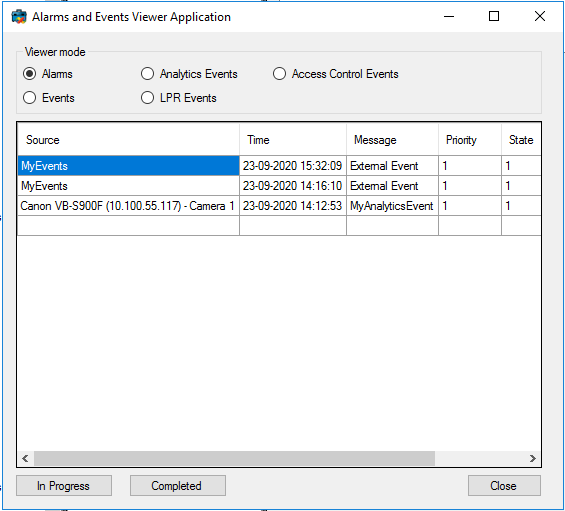This screenshot has width=565, height=511.
Task: Close the window with the X button
Action: (x=540, y=17)
